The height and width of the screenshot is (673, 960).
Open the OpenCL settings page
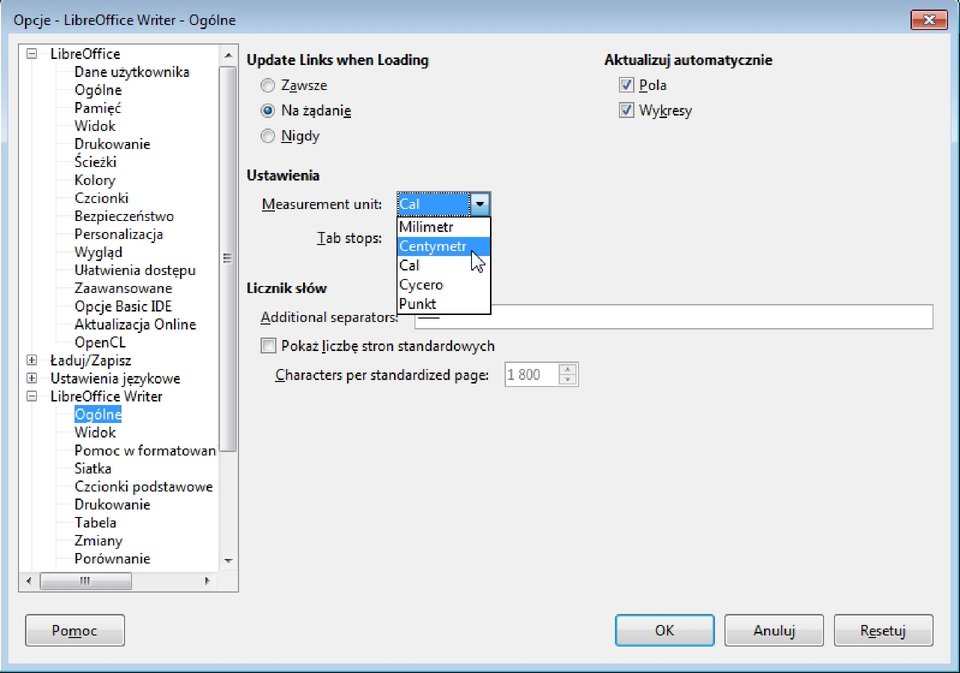click(100, 342)
